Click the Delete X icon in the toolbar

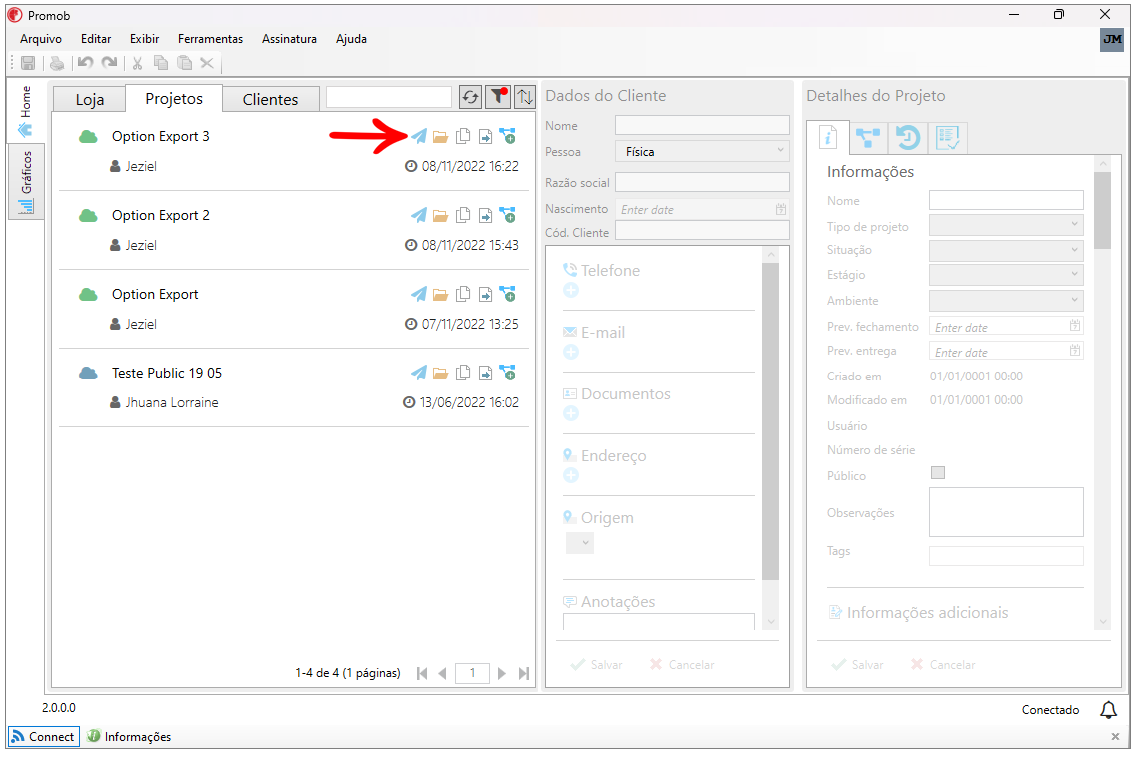[x=207, y=64]
